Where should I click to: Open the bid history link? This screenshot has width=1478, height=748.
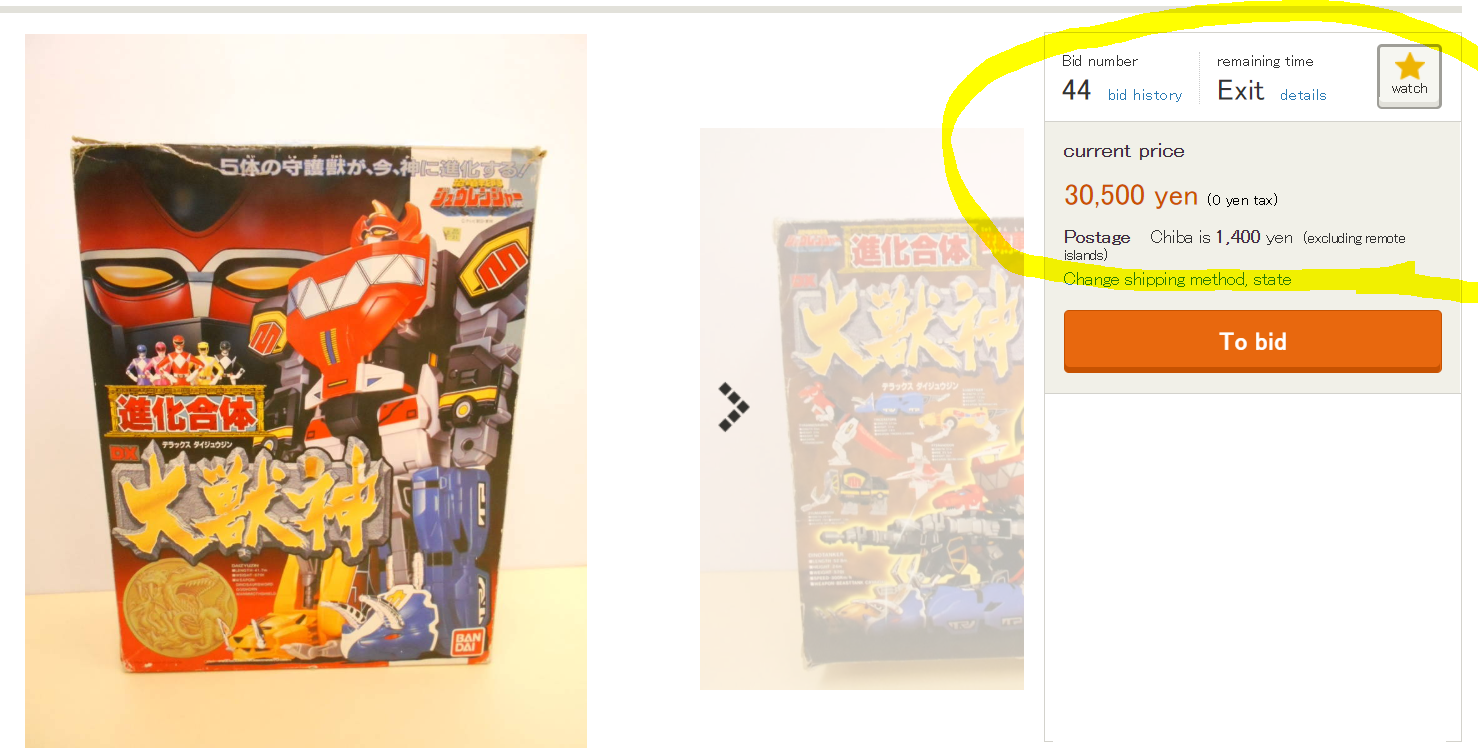coord(1145,95)
